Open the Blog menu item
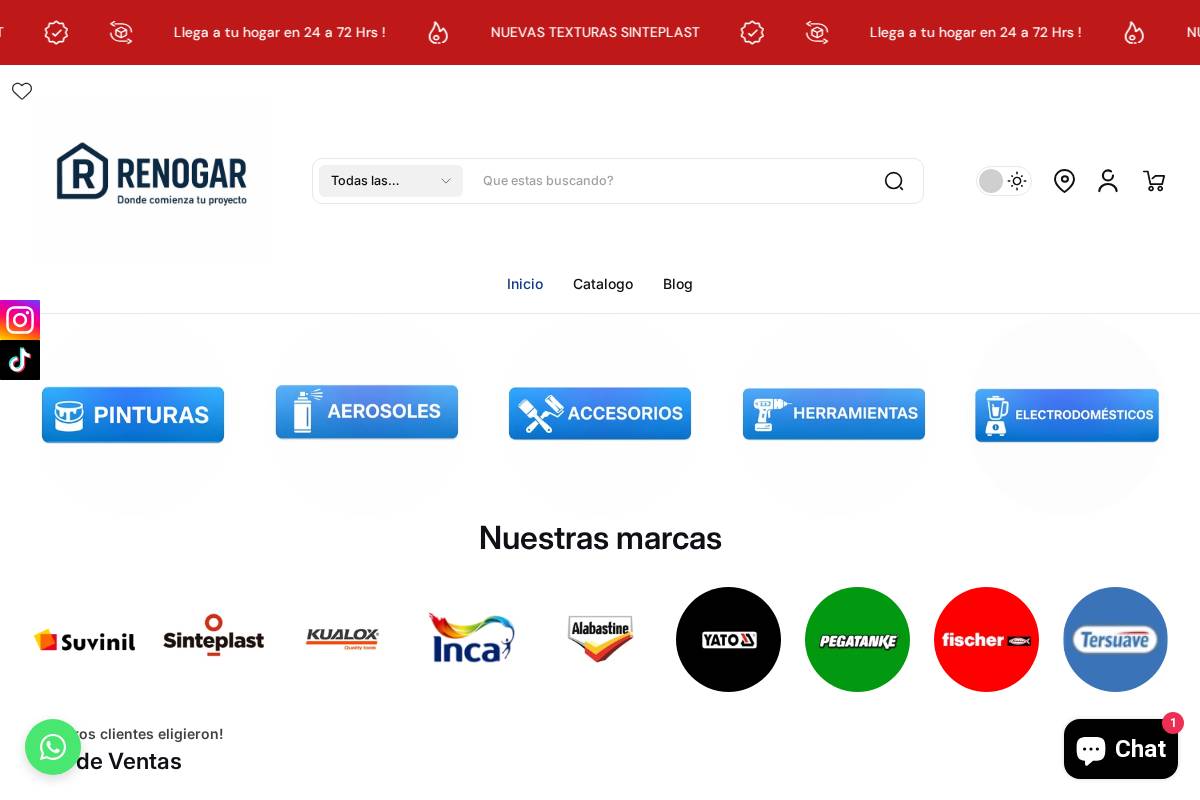This screenshot has height=800, width=1200. (678, 284)
